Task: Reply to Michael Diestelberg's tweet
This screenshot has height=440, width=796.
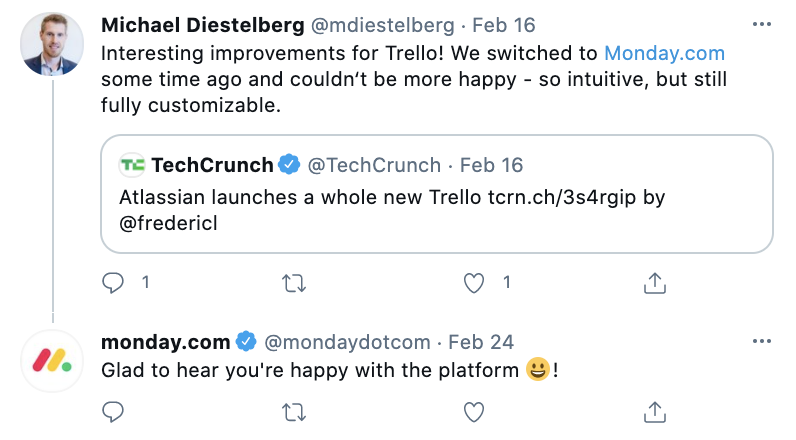Action: (114, 283)
